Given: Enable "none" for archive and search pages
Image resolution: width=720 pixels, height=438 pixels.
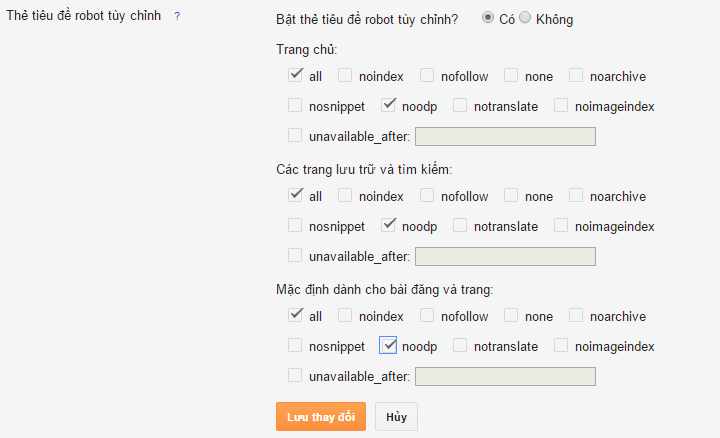Looking at the screenshot, I should point(511,195).
